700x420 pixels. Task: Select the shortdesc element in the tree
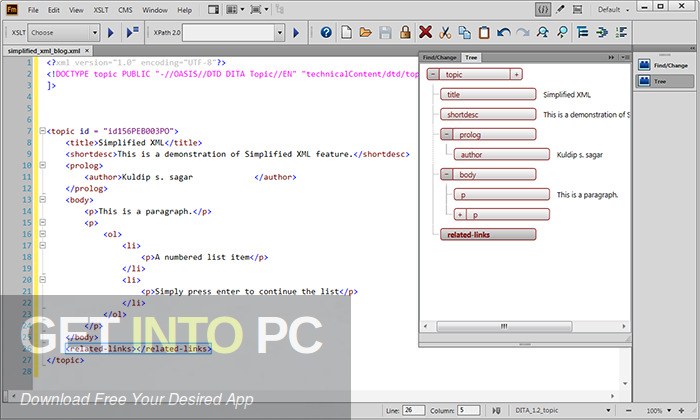(x=488, y=114)
